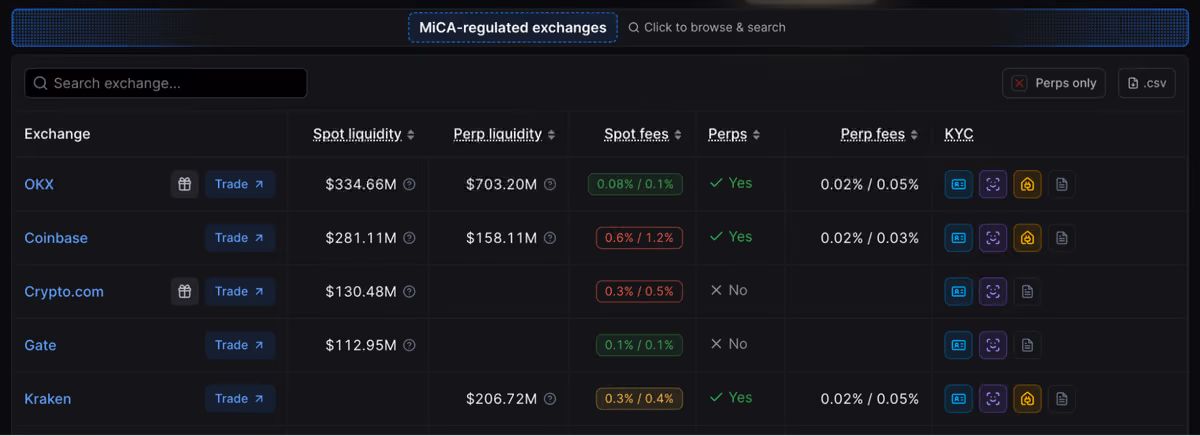The image size is (1200, 436).
Task: Click Coinbase purple face scan KYC icon
Action: point(993,238)
